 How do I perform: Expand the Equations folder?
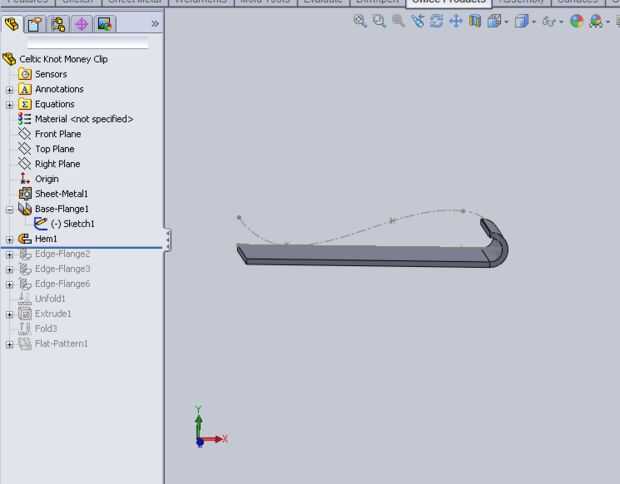(x=9, y=105)
